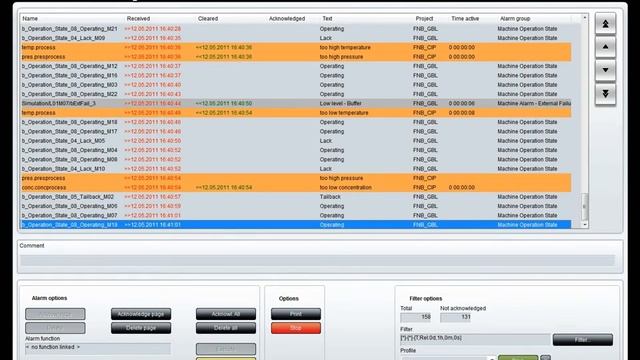Select row b_Operation_State_08_Operating_M21
Viewport: 640px width, 360px height.
pos(296,29)
